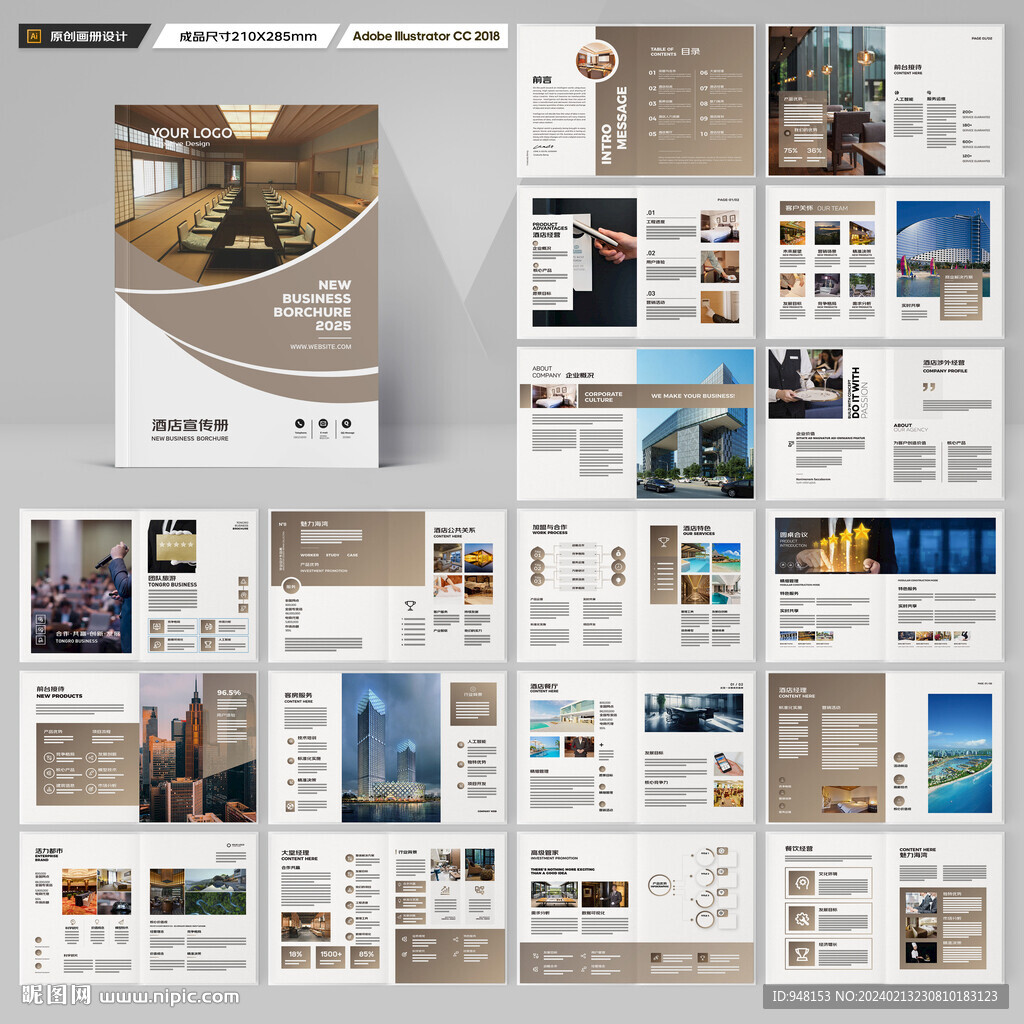
Task: Click the 'WE MAKE YOUR BUSINESS!' banner
Action: point(693,396)
